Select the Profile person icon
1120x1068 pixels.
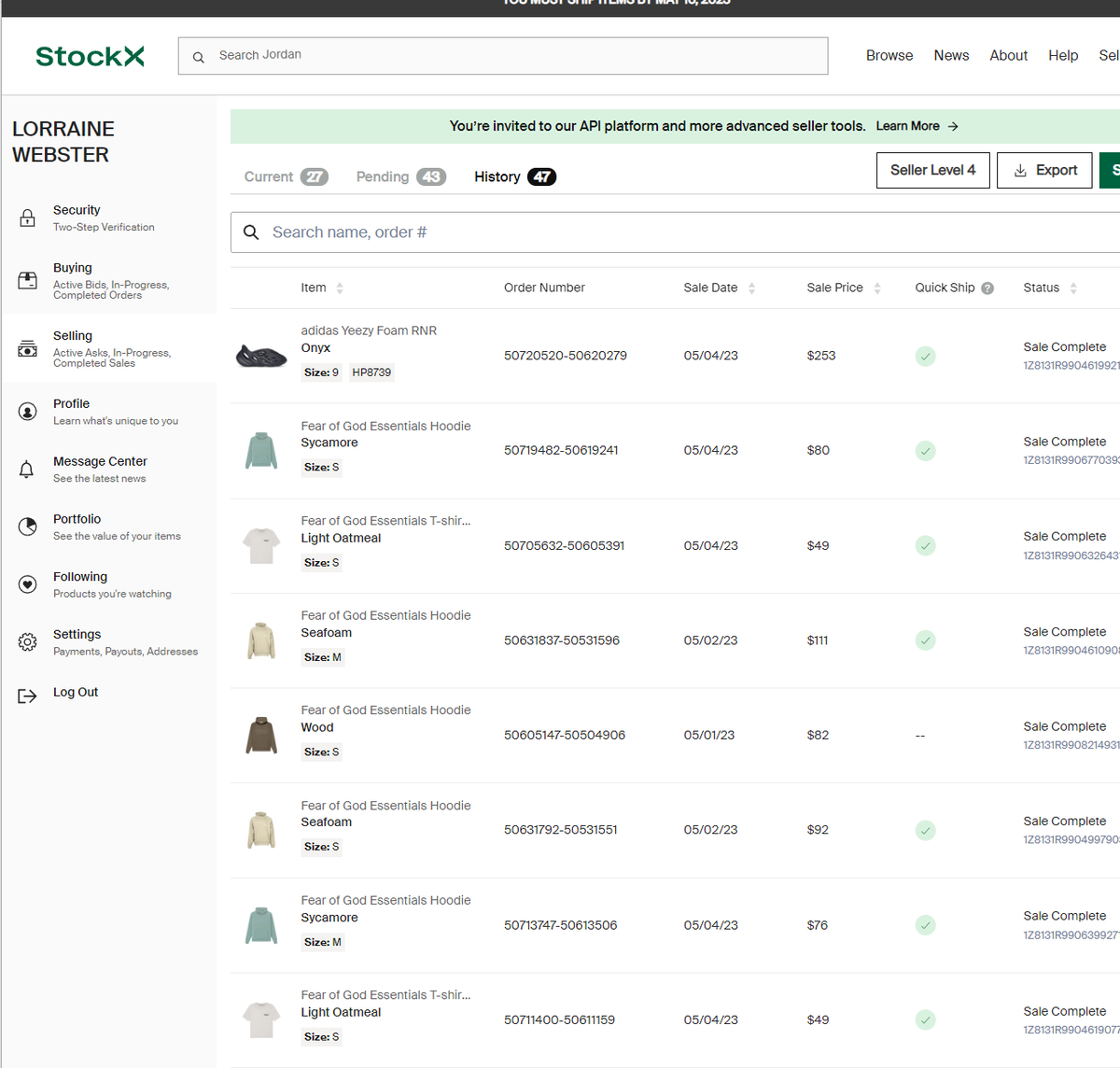[28, 411]
